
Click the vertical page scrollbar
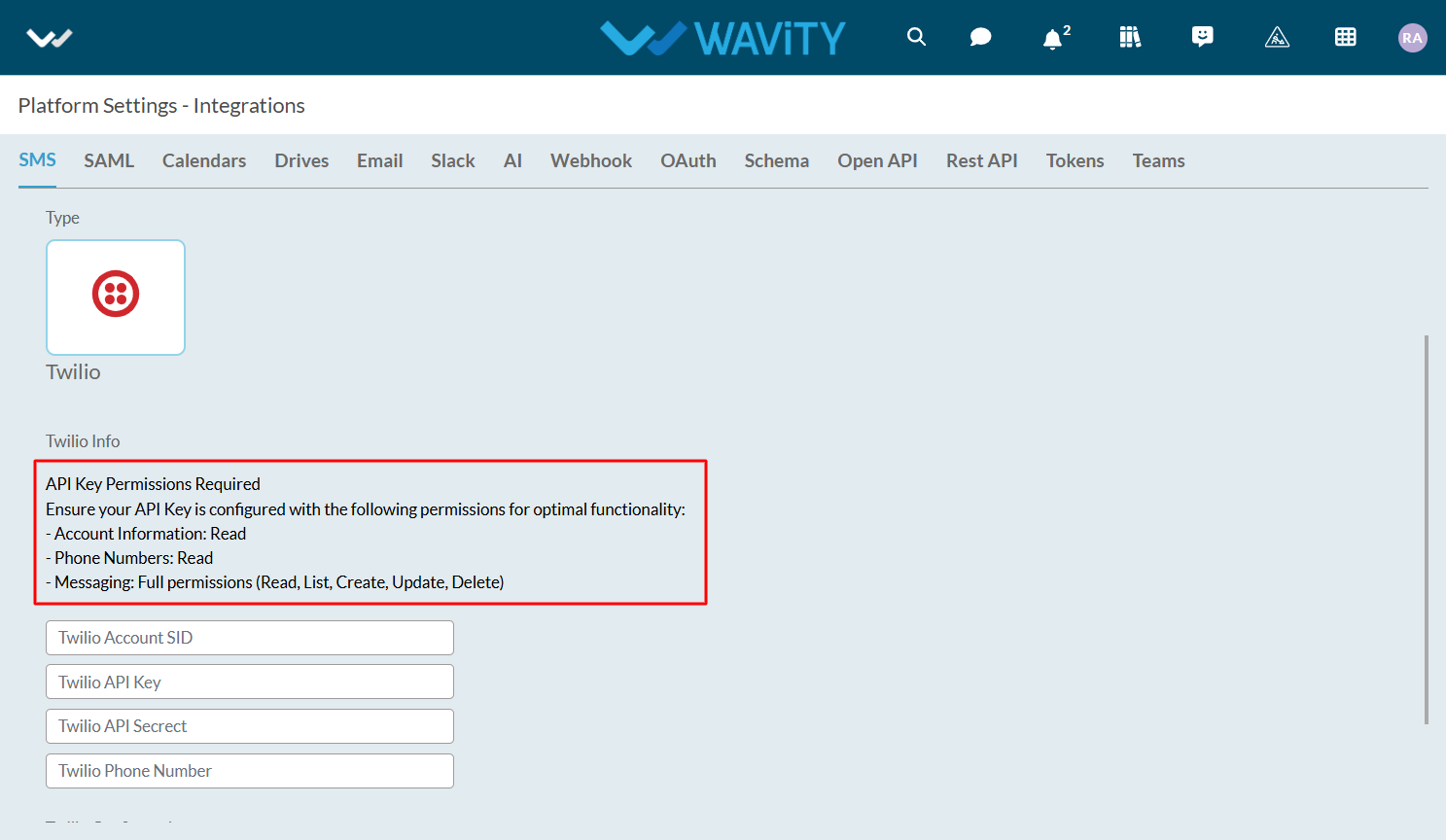tap(1427, 530)
